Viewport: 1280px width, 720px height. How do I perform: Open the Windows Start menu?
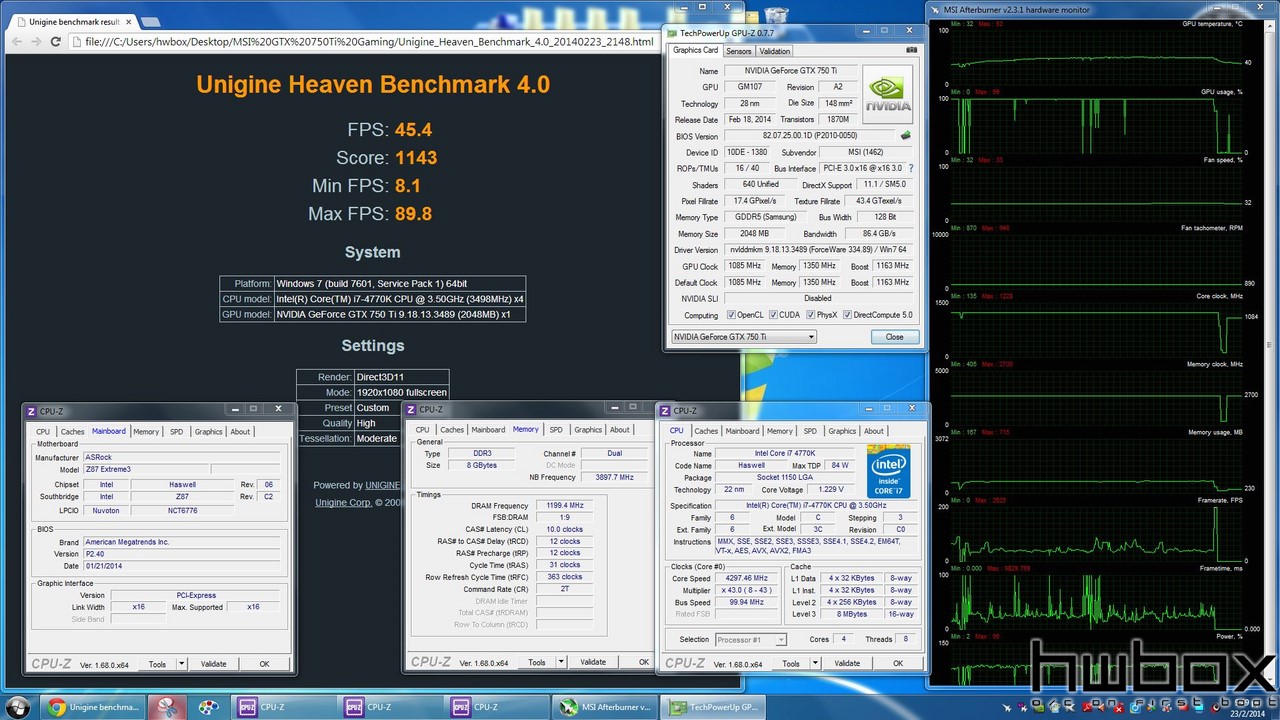coord(18,707)
